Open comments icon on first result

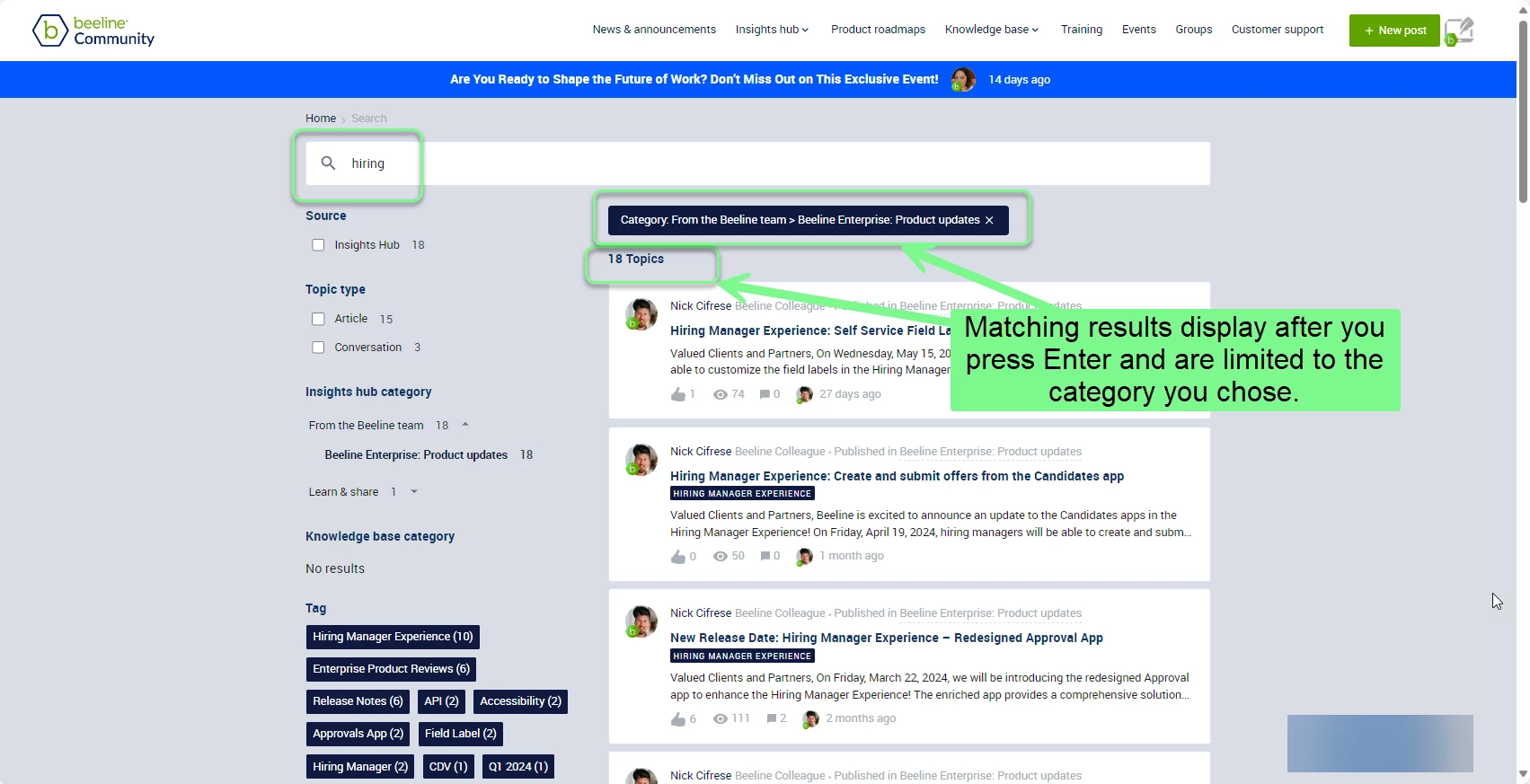tap(765, 394)
